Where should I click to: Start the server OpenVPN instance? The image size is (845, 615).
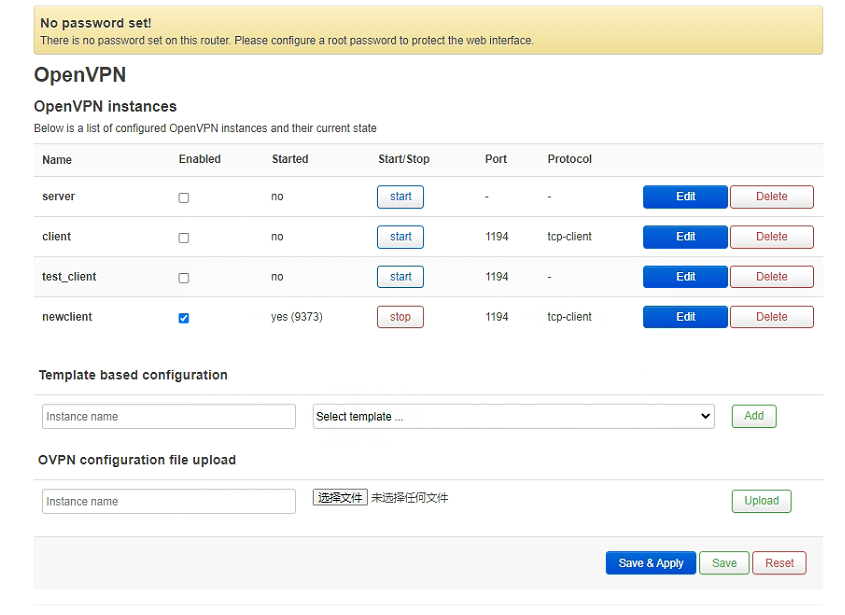(x=400, y=197)
